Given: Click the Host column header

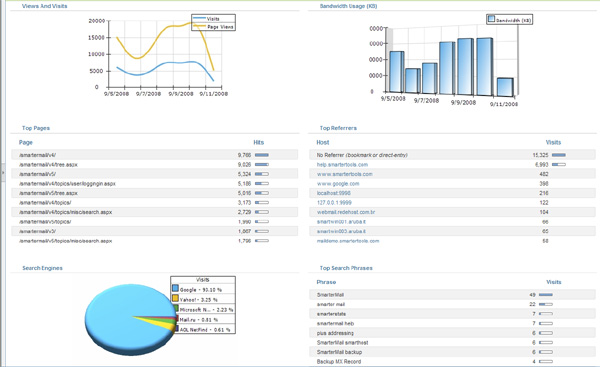Looking at the screenshot, I should [x=323, y=142].
